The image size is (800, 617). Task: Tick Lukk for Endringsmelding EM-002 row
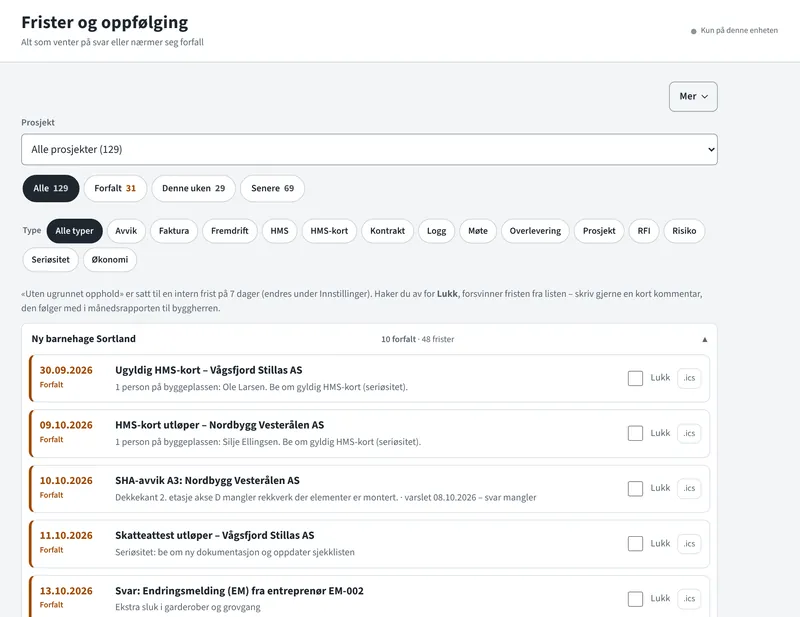tap(635, 599)
